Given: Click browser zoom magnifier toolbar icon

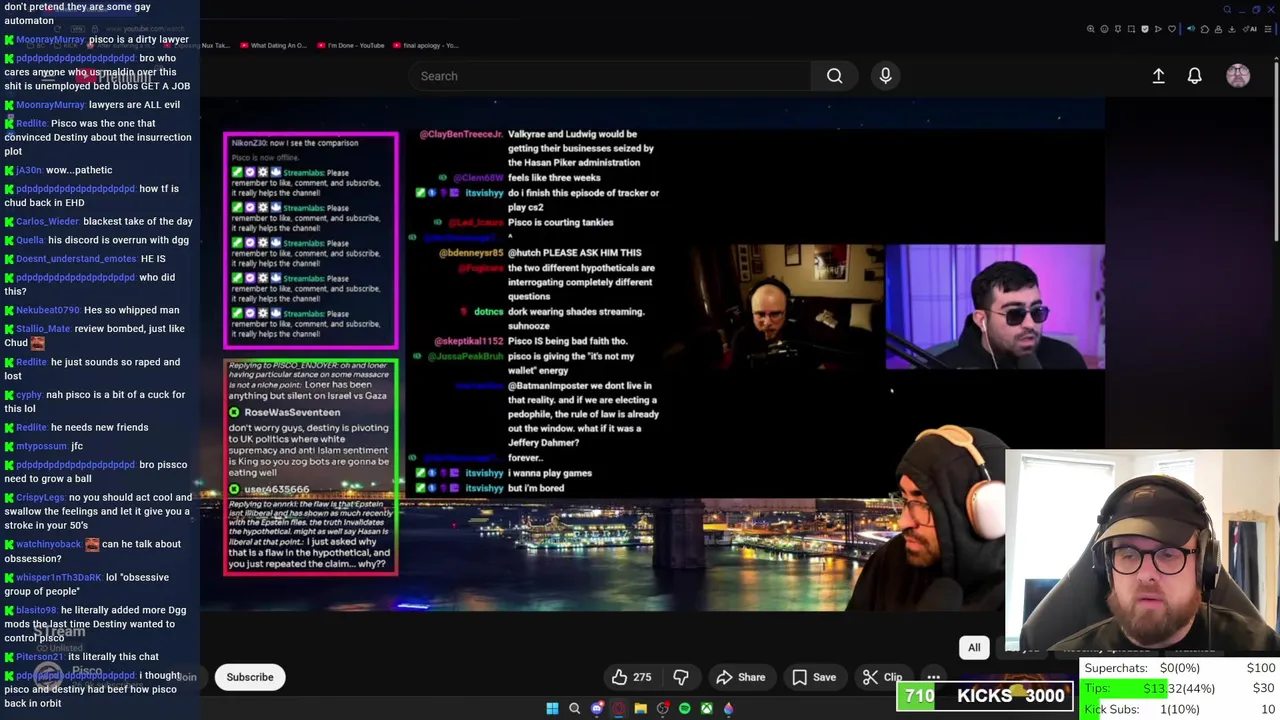Looking at the screenshot, I should pyautogui.click(x=1091, y=29).
